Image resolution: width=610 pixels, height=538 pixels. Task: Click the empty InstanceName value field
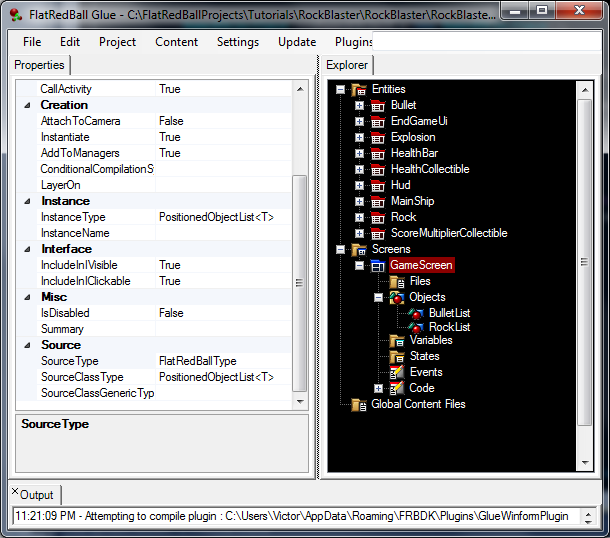[x=223, y=233]
